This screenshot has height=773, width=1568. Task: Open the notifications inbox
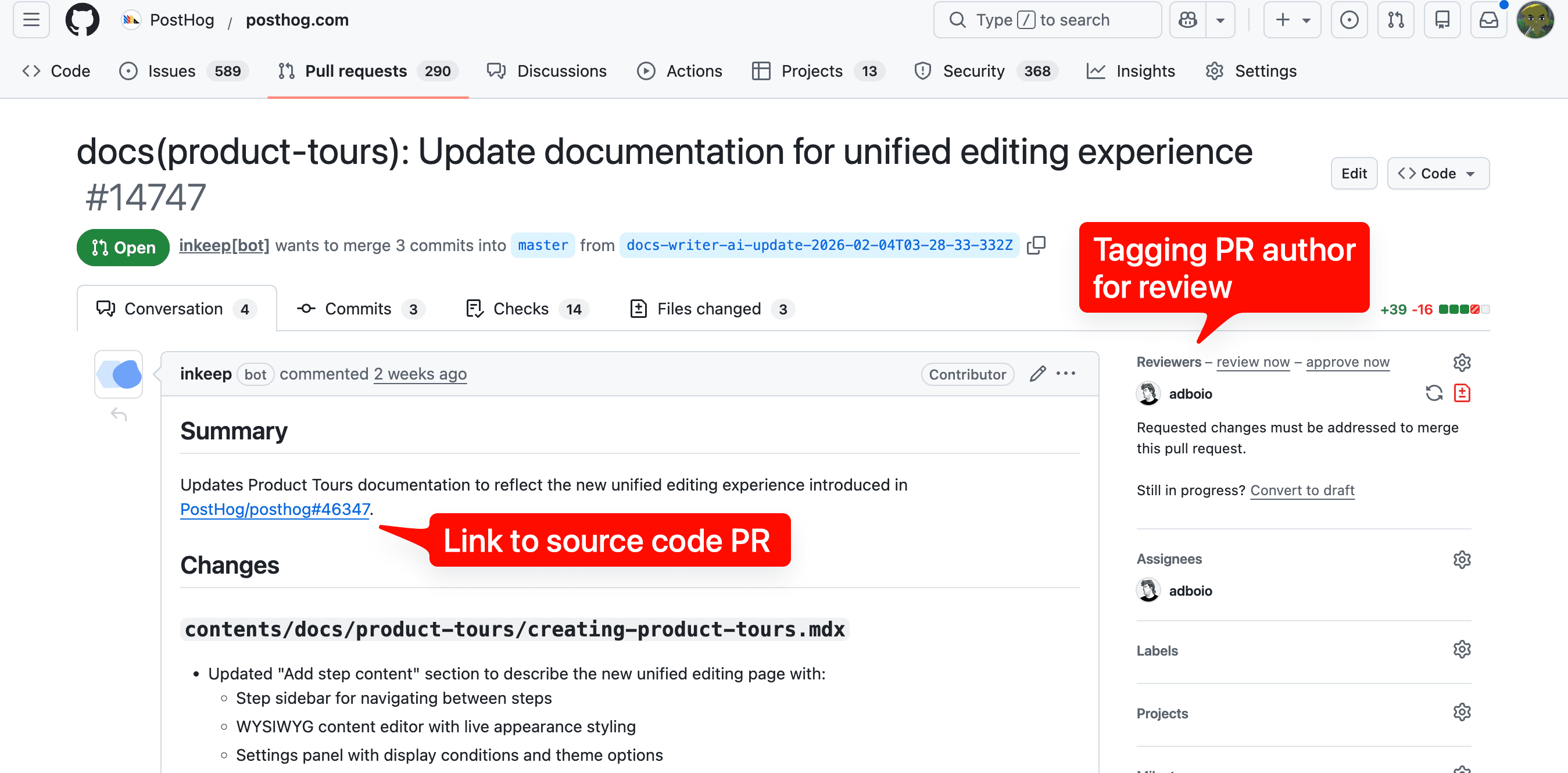coord(1488,20)
